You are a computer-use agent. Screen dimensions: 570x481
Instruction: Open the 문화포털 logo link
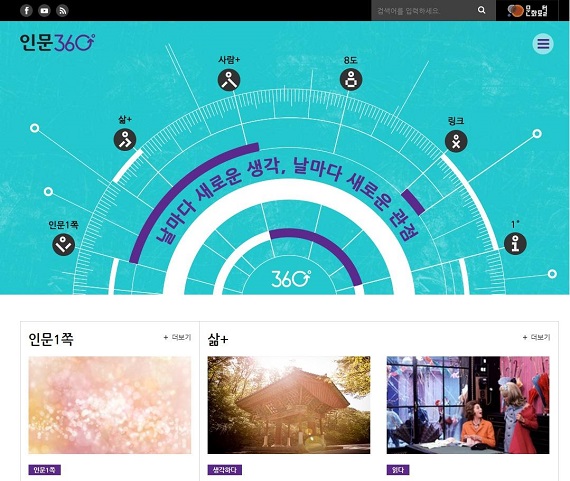coord(527,11)
